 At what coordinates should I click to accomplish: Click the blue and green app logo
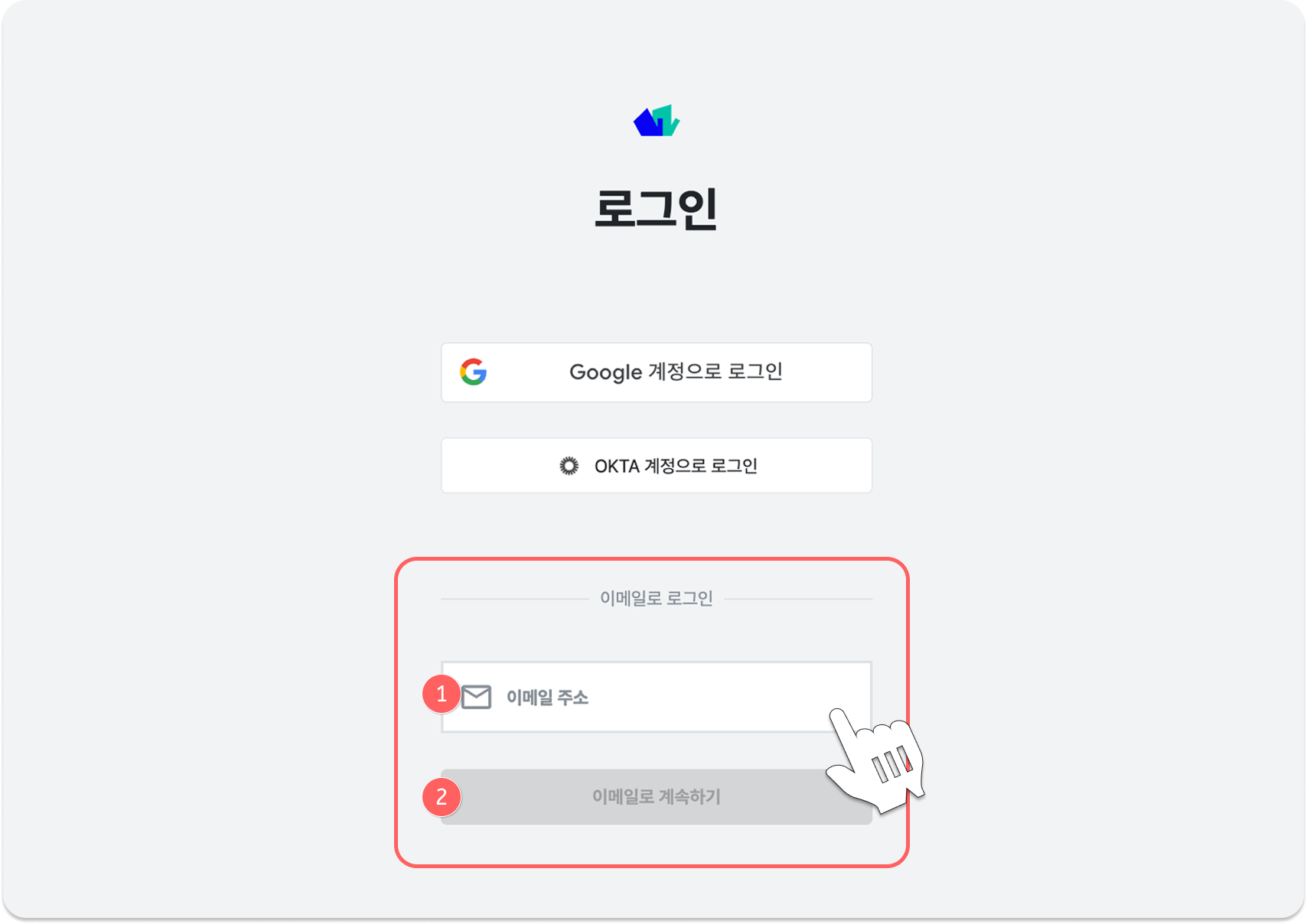coord(657,121)
